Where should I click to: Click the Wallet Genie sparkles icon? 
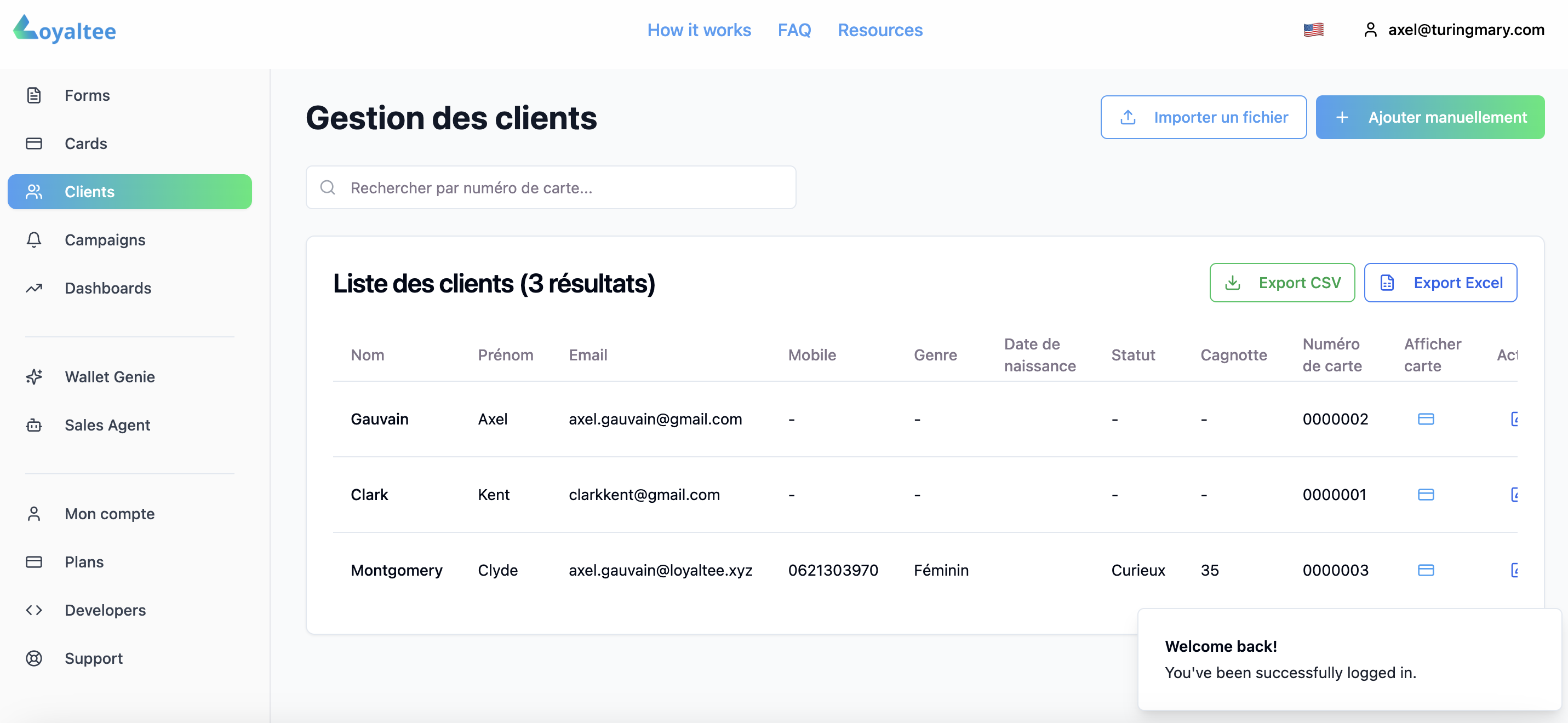tap(33, 377)
